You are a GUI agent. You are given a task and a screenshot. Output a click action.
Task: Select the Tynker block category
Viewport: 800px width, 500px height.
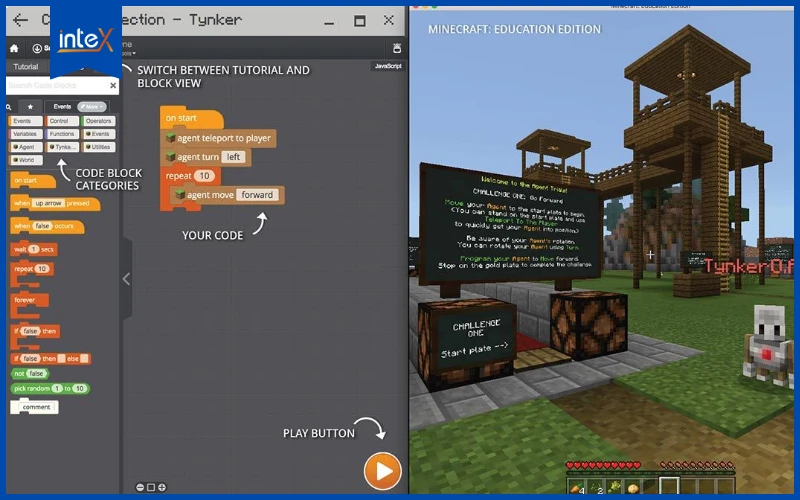[62, 147]
